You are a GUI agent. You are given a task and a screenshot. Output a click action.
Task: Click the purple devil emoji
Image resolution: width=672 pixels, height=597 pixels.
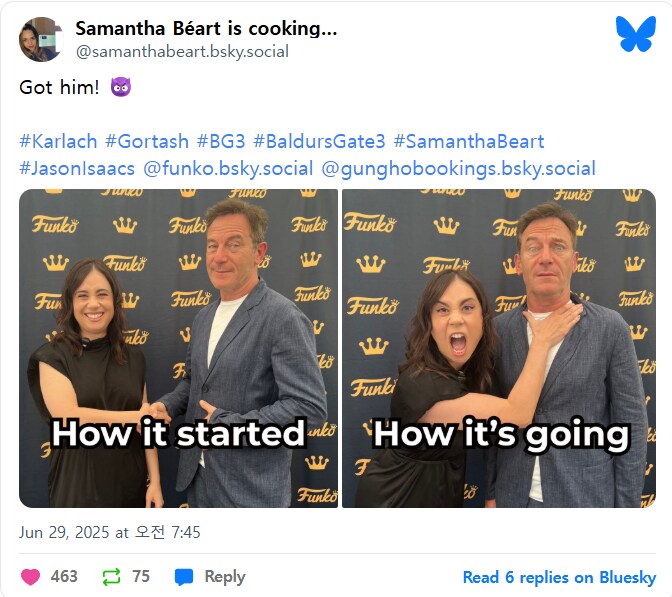click(121, 87)
